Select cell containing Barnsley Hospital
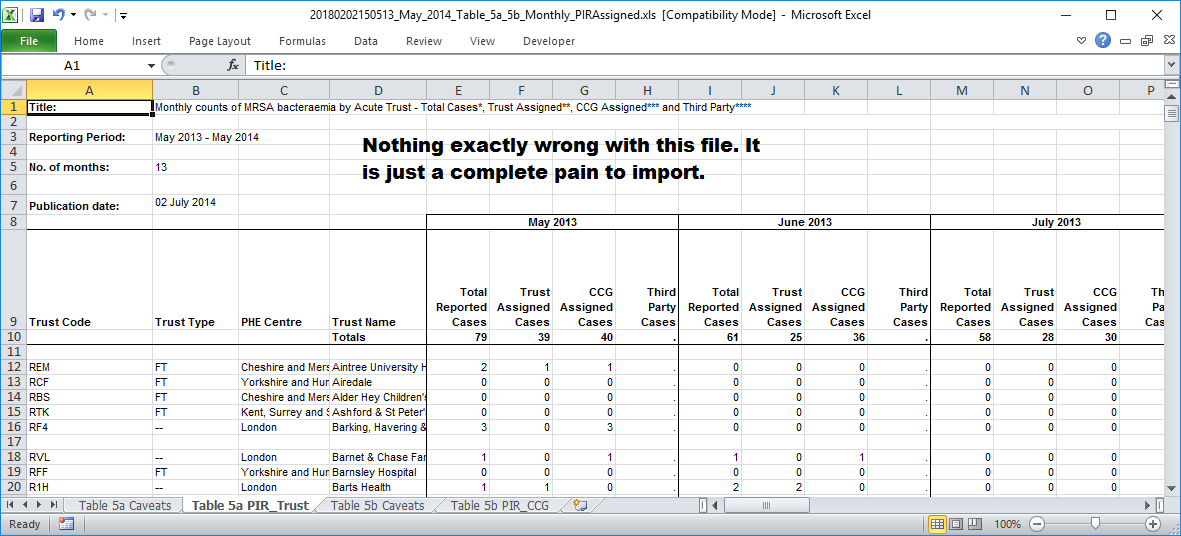The height and width of the screenshot is (536, 1181). [378, 472]
